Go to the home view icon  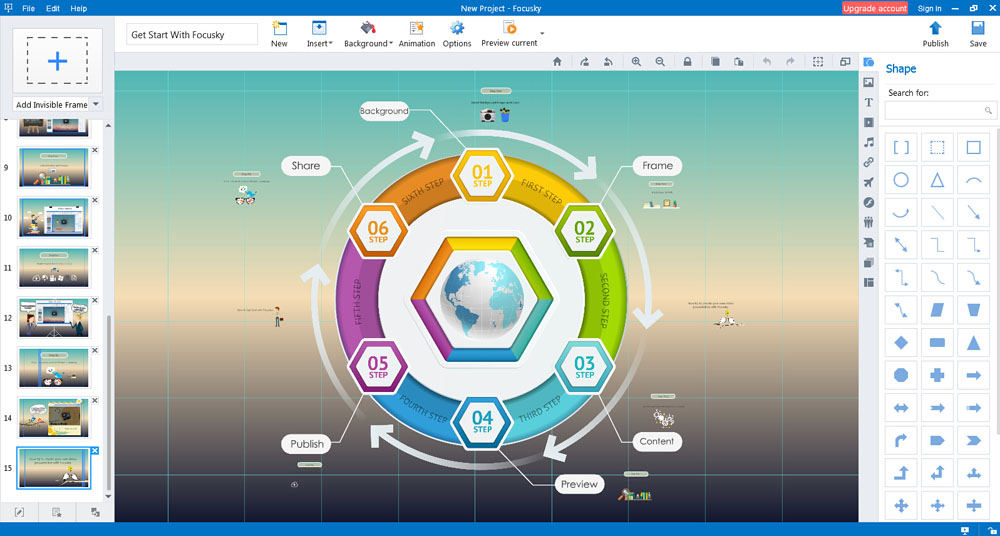pyautogui.click(x=557, y=62)
